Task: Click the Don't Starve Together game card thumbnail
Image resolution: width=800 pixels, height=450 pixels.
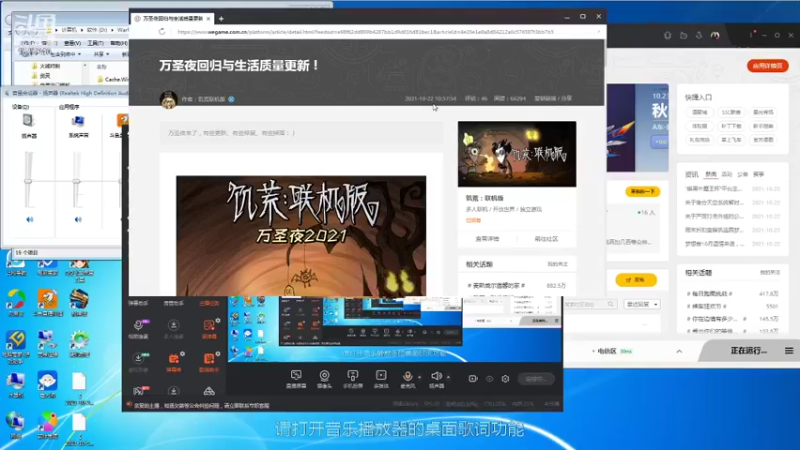Action: click(x=517, y=154)
